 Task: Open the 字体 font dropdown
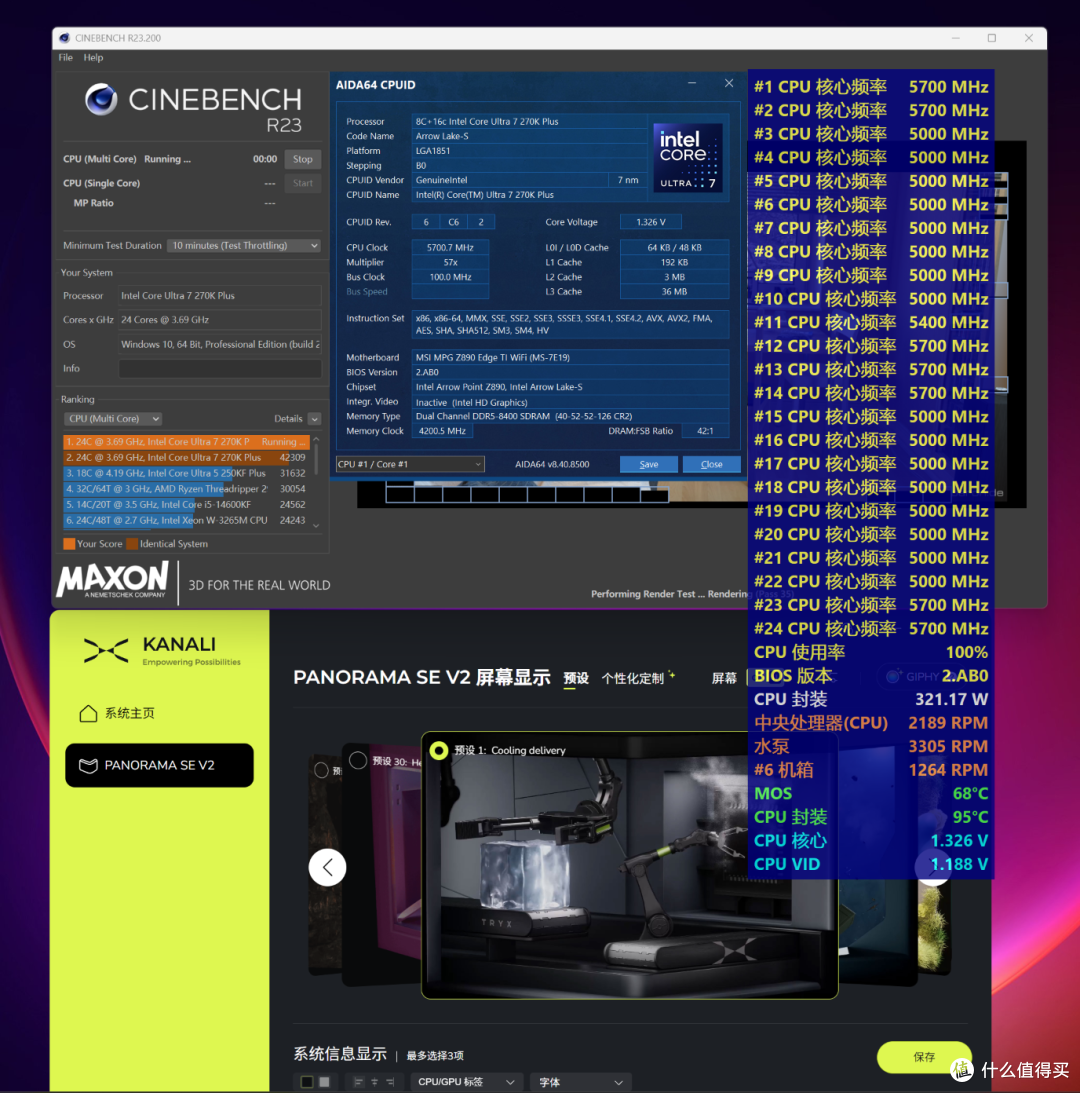coord(580,1082)
